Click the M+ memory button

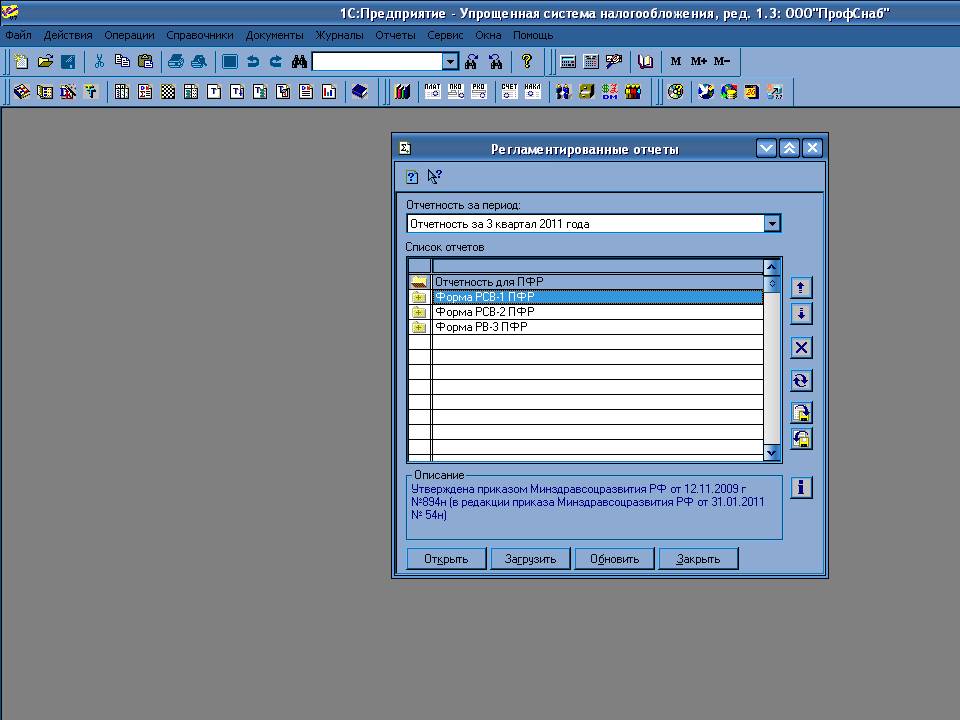(x=698, y=61)
